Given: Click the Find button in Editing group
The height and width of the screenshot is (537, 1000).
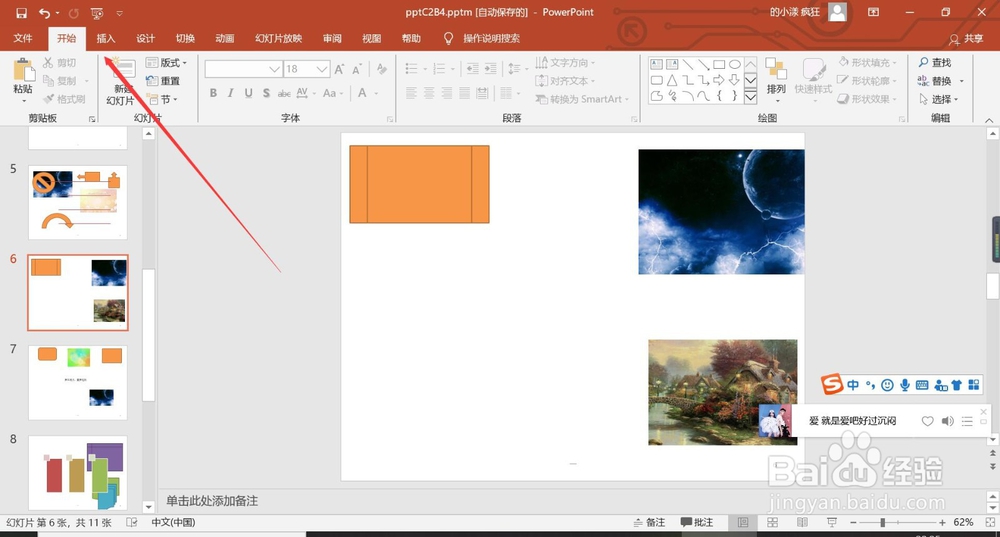Looking at the screenshot, I should (935, 63).
